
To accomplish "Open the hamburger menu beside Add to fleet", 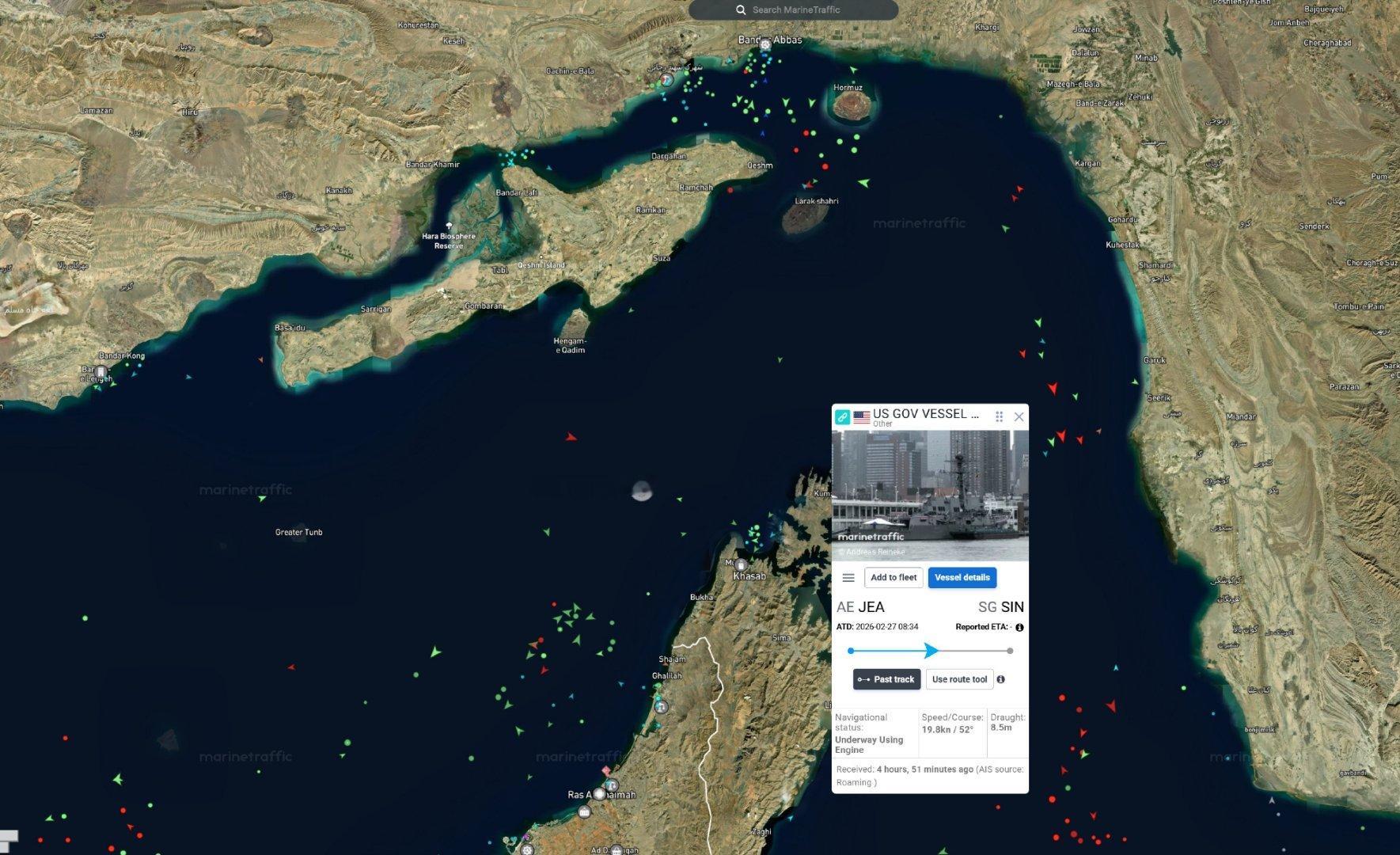I will tap(848, 578).
